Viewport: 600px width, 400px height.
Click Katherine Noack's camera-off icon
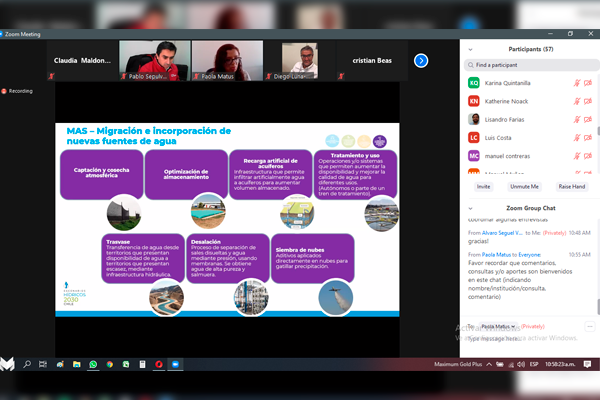click(x=590, y=101)
